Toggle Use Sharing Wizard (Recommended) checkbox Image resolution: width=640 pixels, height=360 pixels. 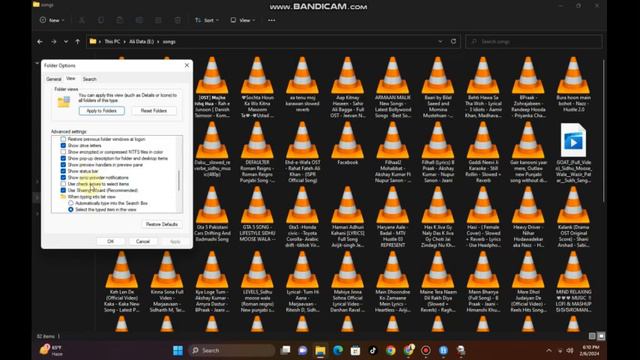click(63, 190)
